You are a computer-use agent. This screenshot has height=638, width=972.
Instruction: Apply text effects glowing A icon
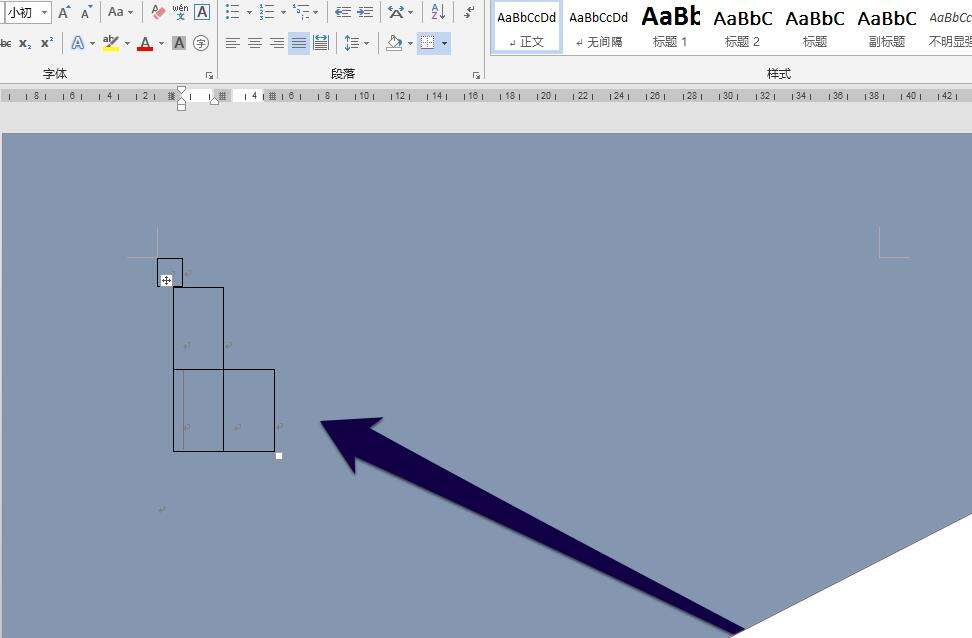[77, 43]
